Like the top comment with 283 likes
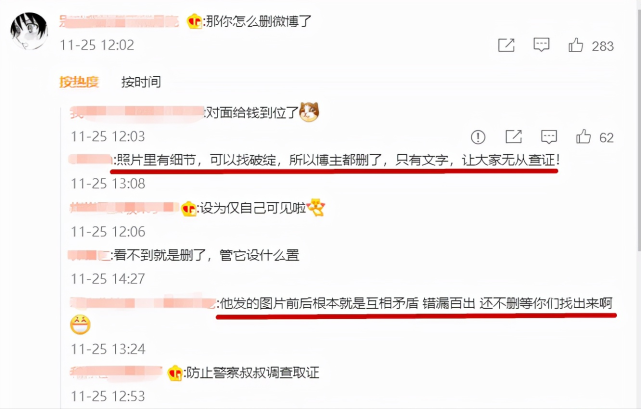Image resolution: width=641 pixels, height=409 pixels. point(576,45)
